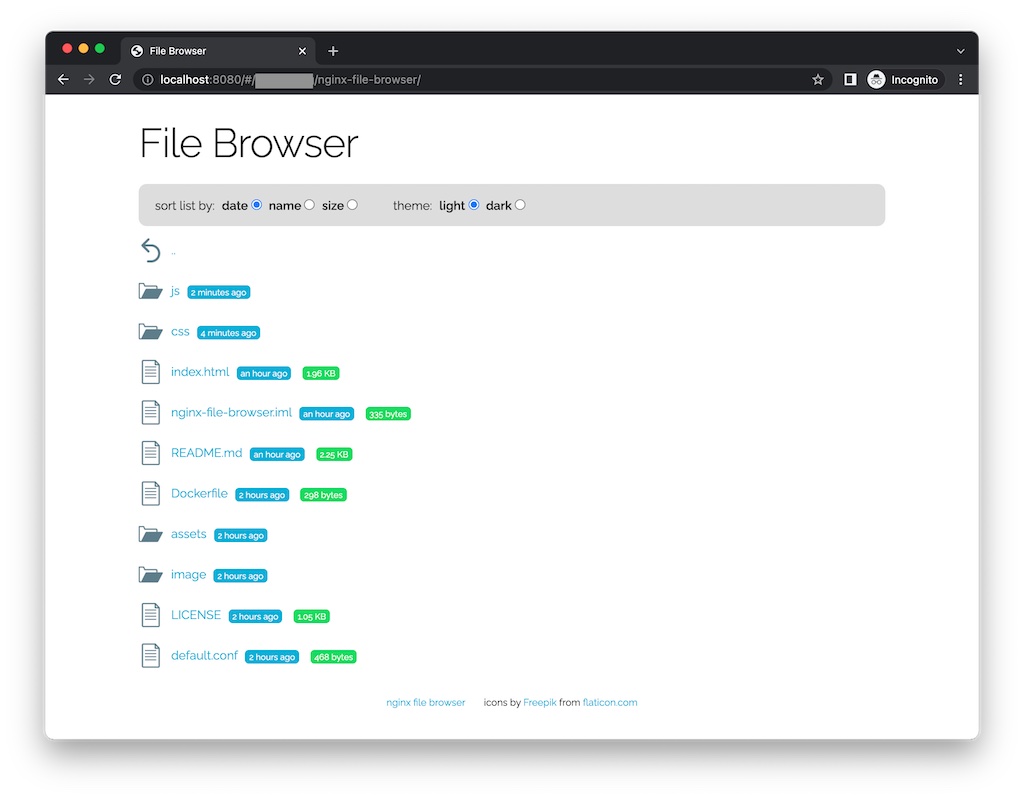Click the '335 bytes' size badge

(x=388, y=414)
